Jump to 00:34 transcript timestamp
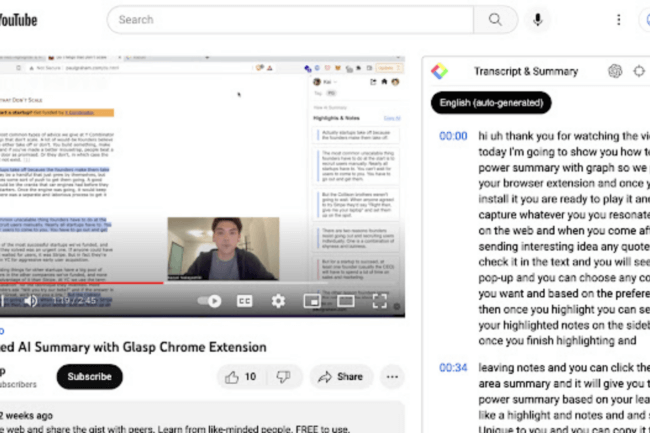Screen dimensions: 650x433 pos(453,368)
